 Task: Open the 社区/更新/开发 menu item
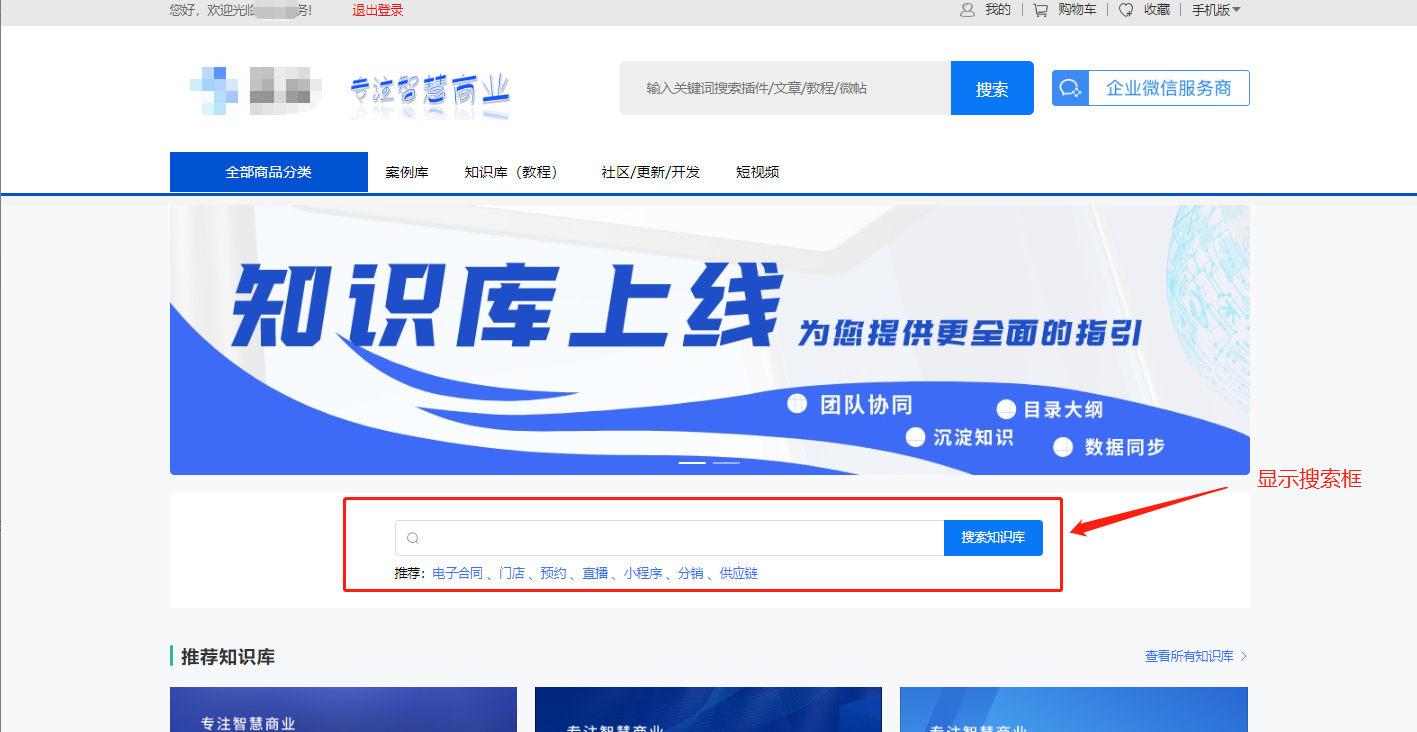click(650, 172)
